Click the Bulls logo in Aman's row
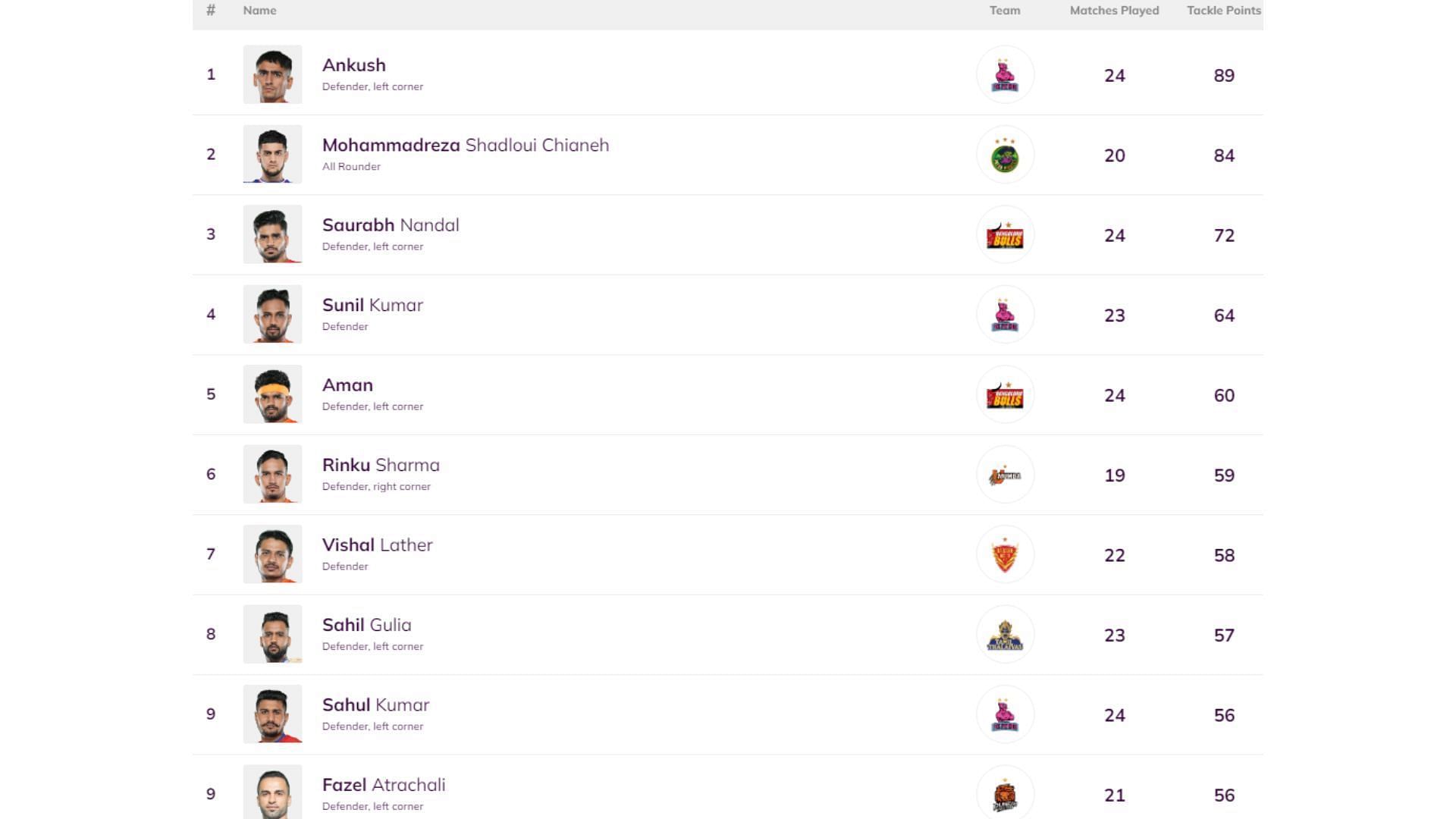 (x=1005, y=395)
